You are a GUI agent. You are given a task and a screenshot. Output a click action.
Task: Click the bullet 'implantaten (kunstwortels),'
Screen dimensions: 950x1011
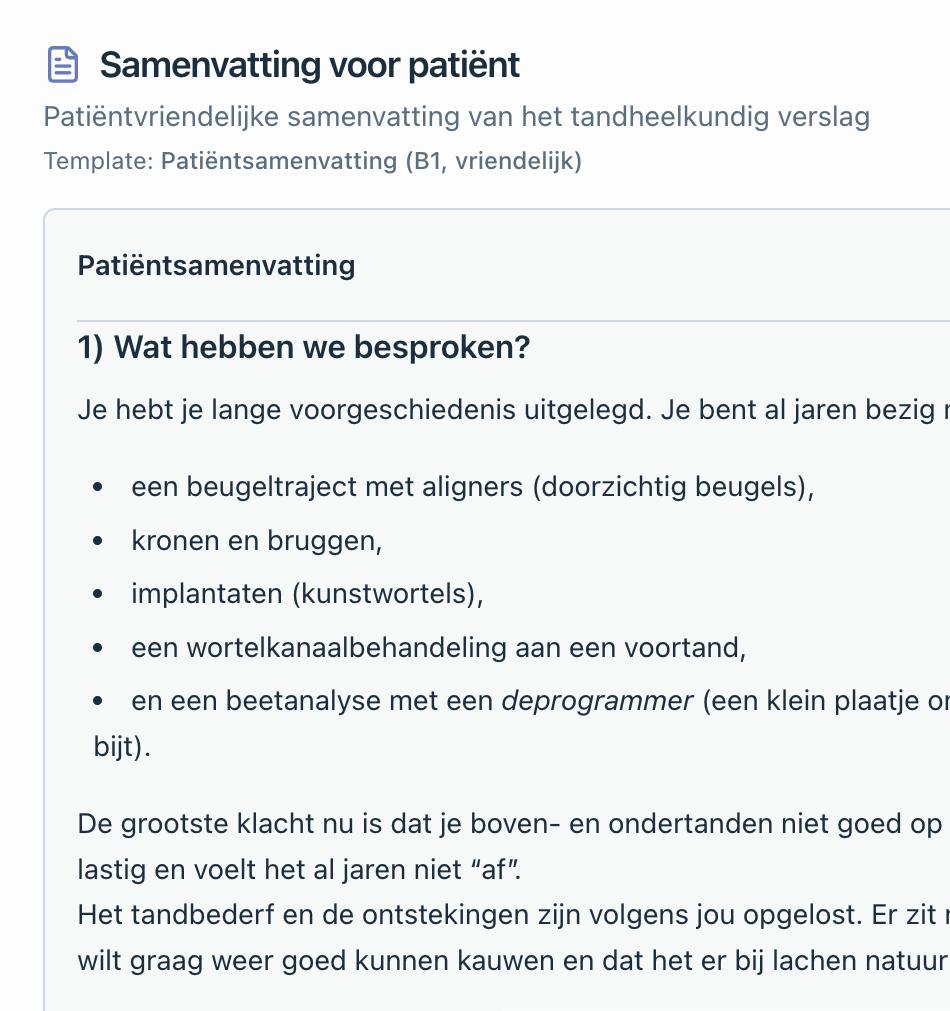coord(307,594)
